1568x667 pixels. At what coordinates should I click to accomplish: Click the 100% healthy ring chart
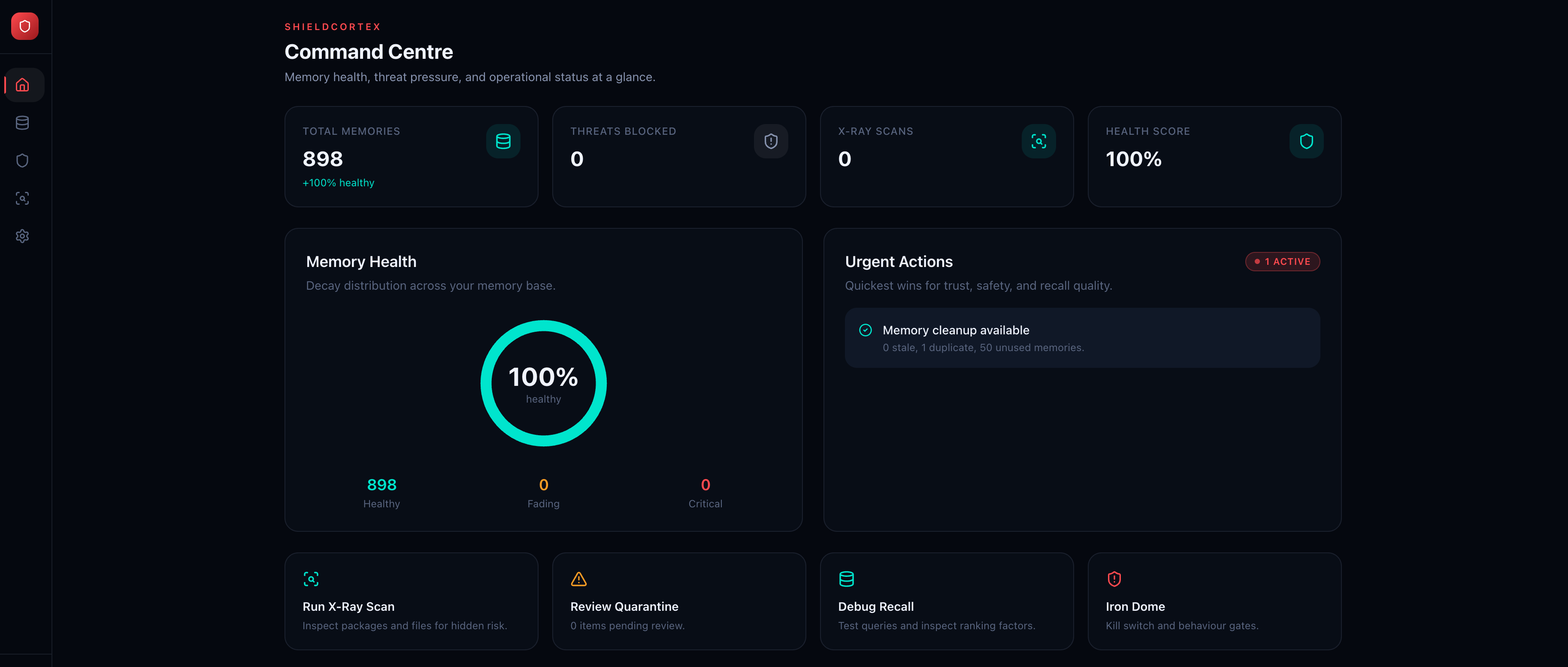(544, 383)
